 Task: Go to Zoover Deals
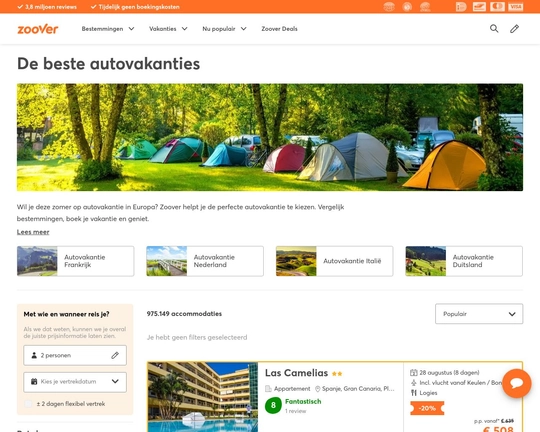point(279,29)
